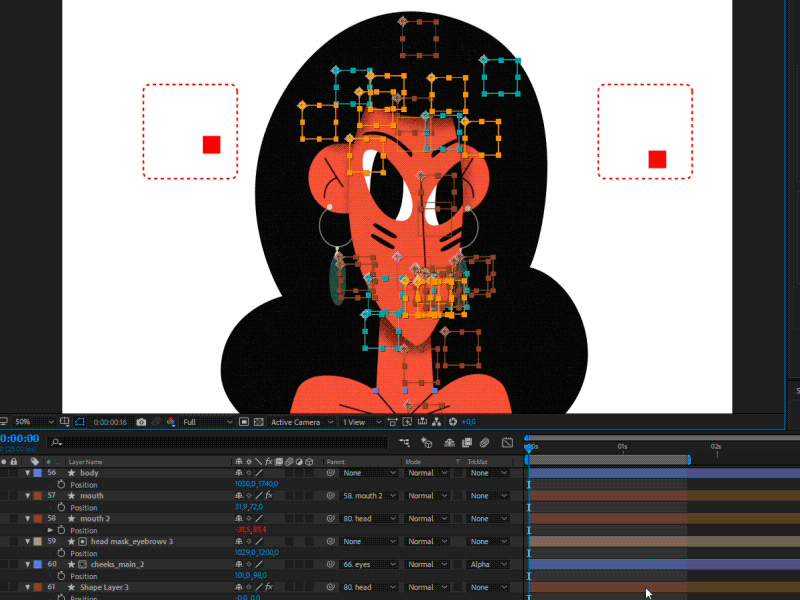Open the graph editor icon
This screenshot has height=600, width=800.
(x=507, y=442)
